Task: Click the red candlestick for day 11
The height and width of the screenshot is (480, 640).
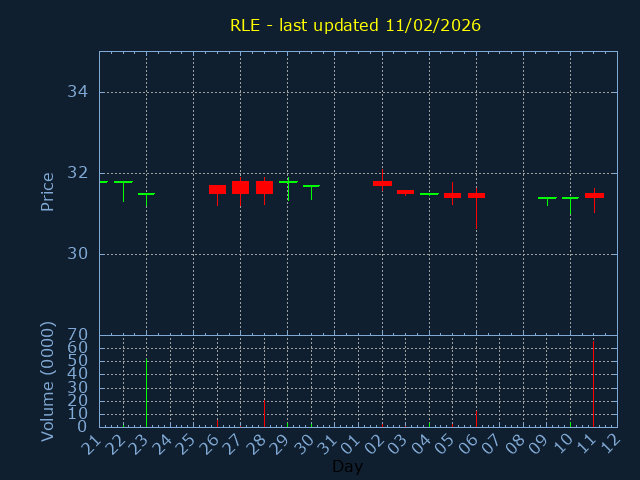Action: coord(594,195)
